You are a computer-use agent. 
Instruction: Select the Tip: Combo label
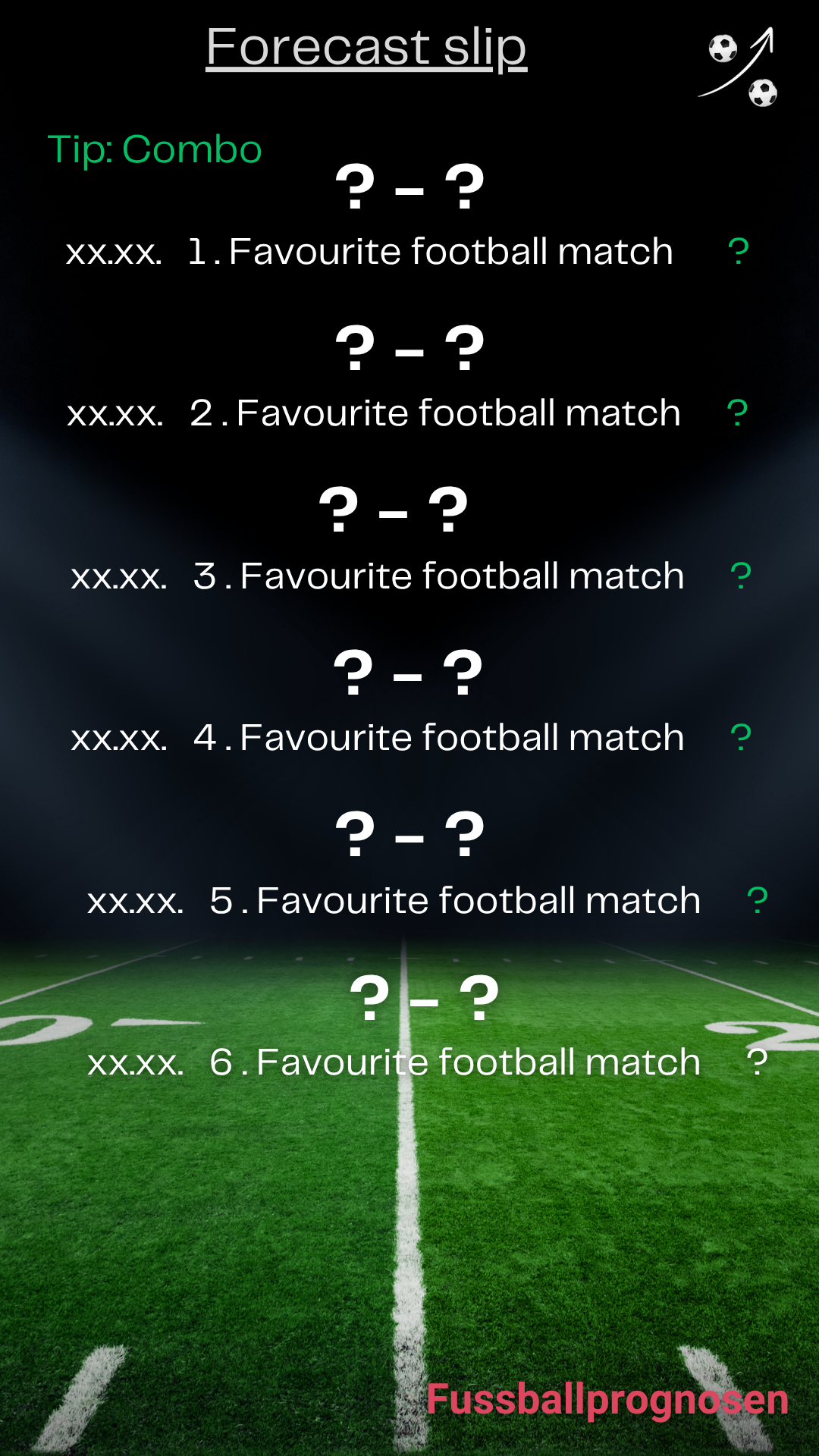pyautogui.click(x=155, y=149)
